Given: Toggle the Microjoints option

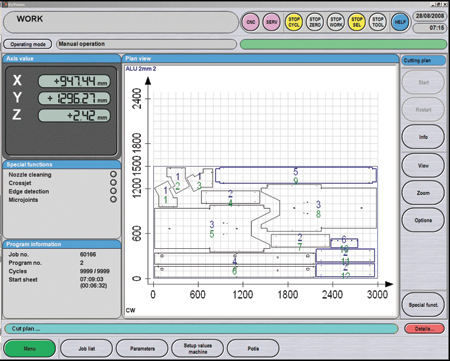Looking at the screenshot, I should pos(113,199).
